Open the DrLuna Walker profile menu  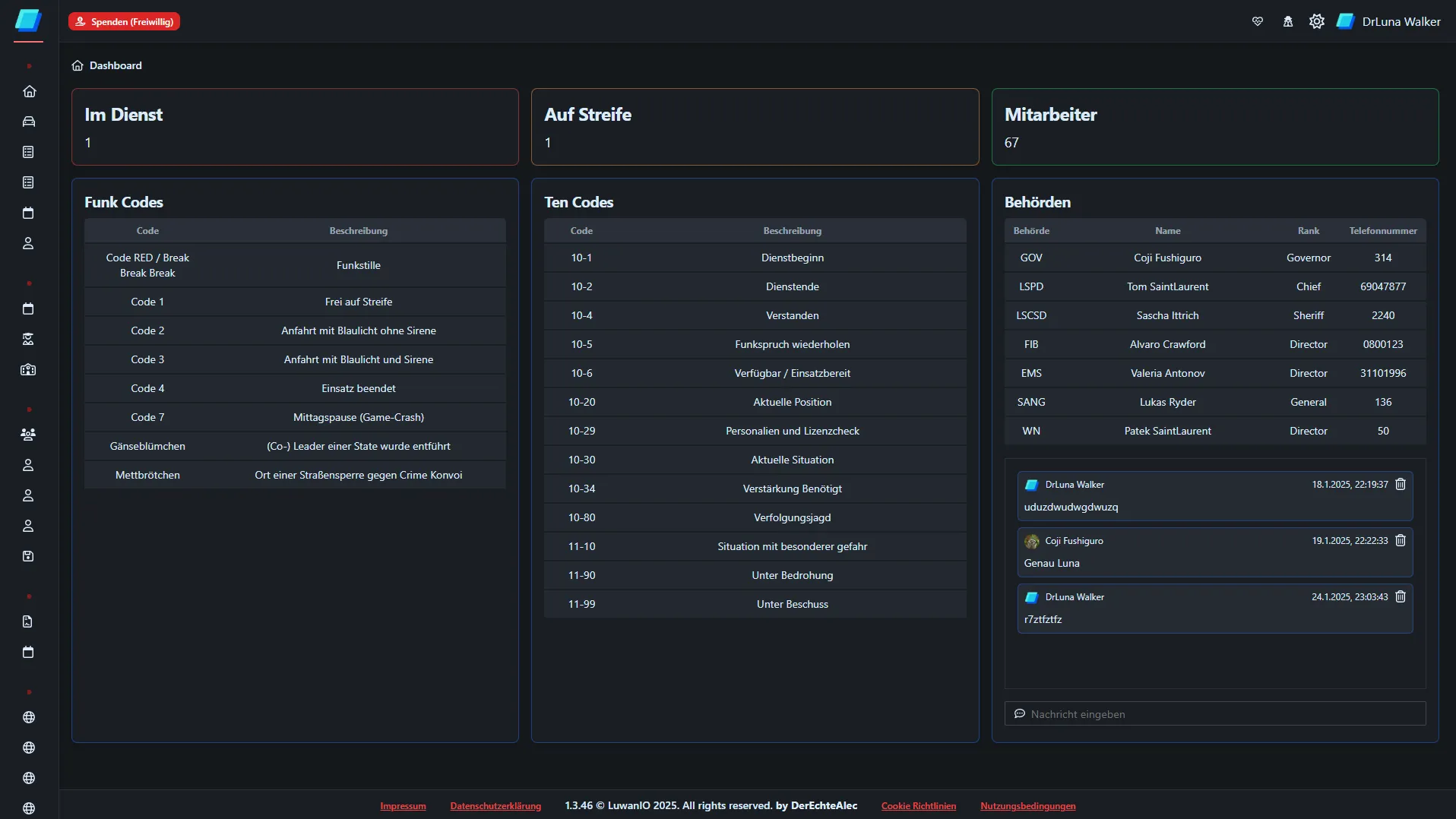pyautogui.click(x=1389, y=21)
